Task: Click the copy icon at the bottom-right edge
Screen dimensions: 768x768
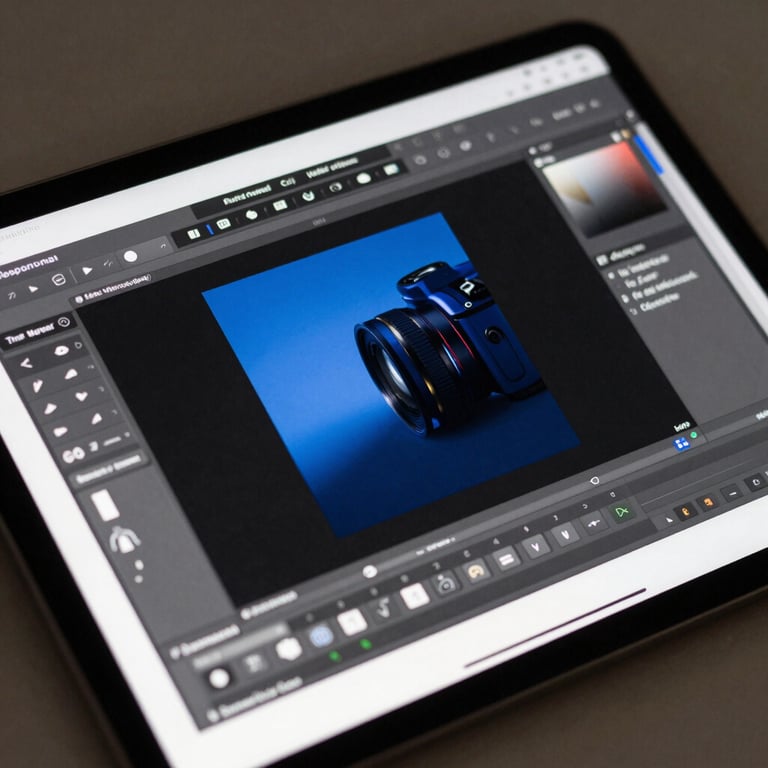Action: pos(756,482)
